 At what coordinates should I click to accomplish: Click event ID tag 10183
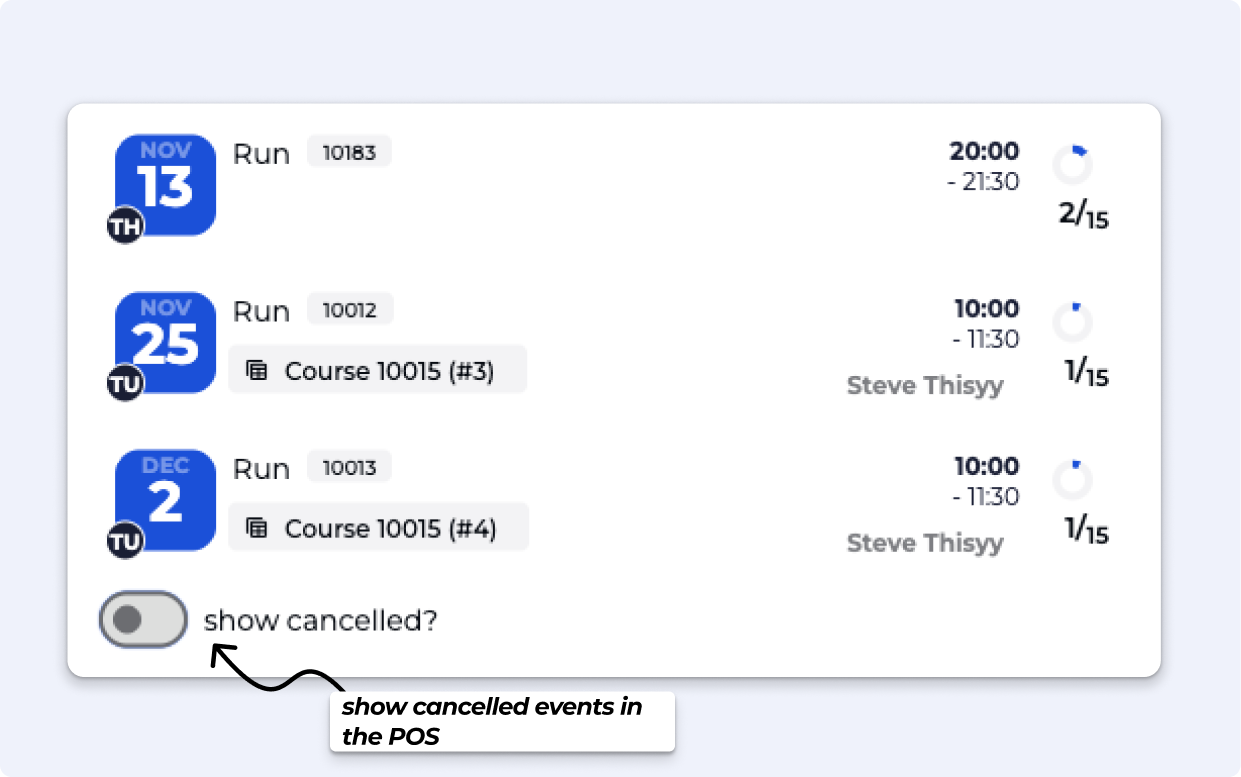click(x=349, y=153)
